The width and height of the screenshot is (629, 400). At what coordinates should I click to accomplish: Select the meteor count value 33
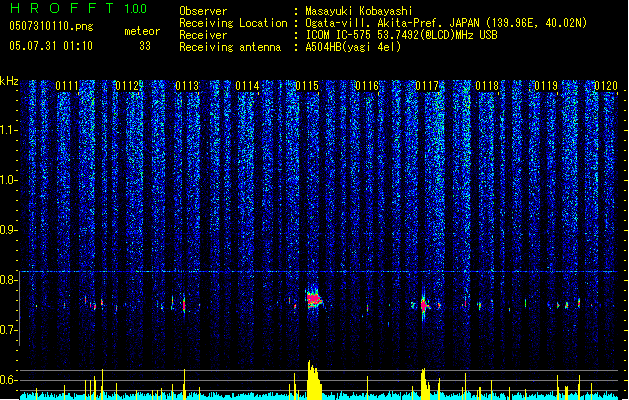(145, 45)
